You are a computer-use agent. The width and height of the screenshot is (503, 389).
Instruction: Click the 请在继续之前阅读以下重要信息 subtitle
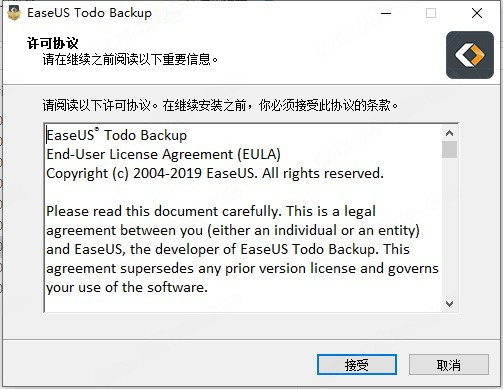click(130, 60)
